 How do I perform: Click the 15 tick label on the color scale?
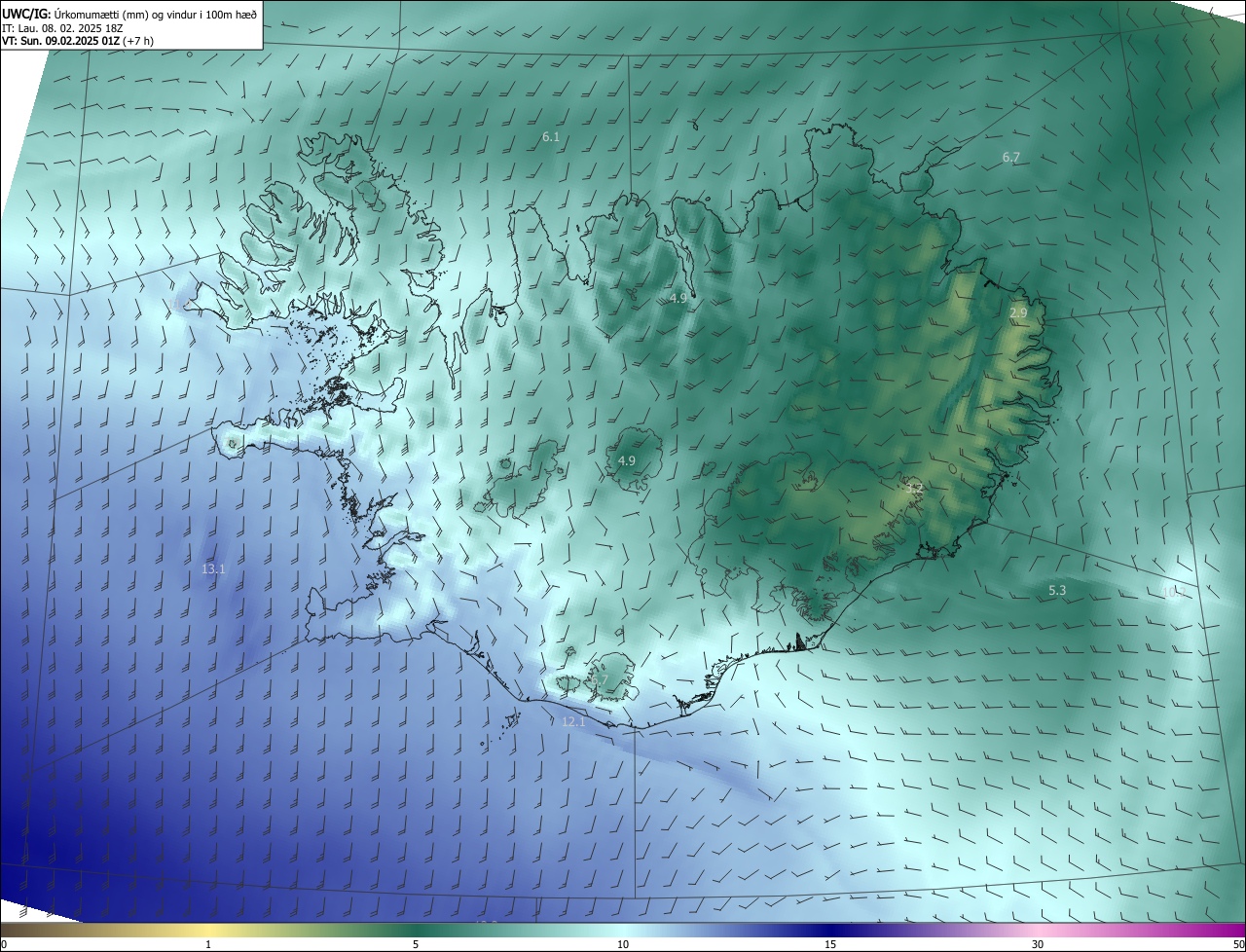coord(830,944)
